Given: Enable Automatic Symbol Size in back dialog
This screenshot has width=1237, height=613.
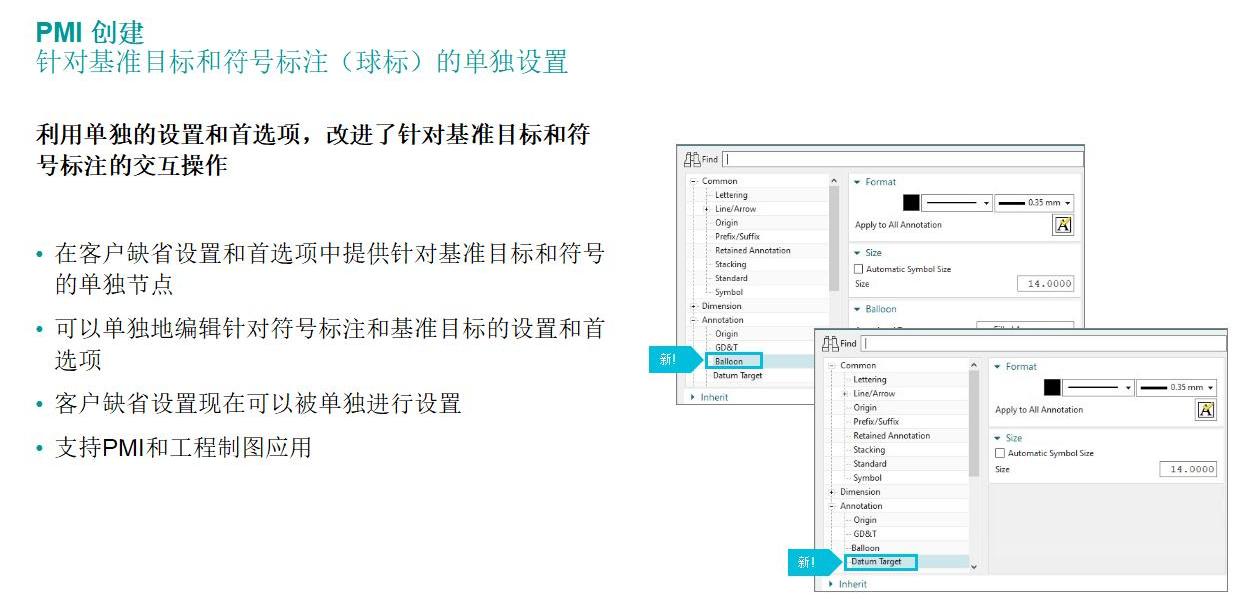Looking at the screenshot, I should coord(859,269).
